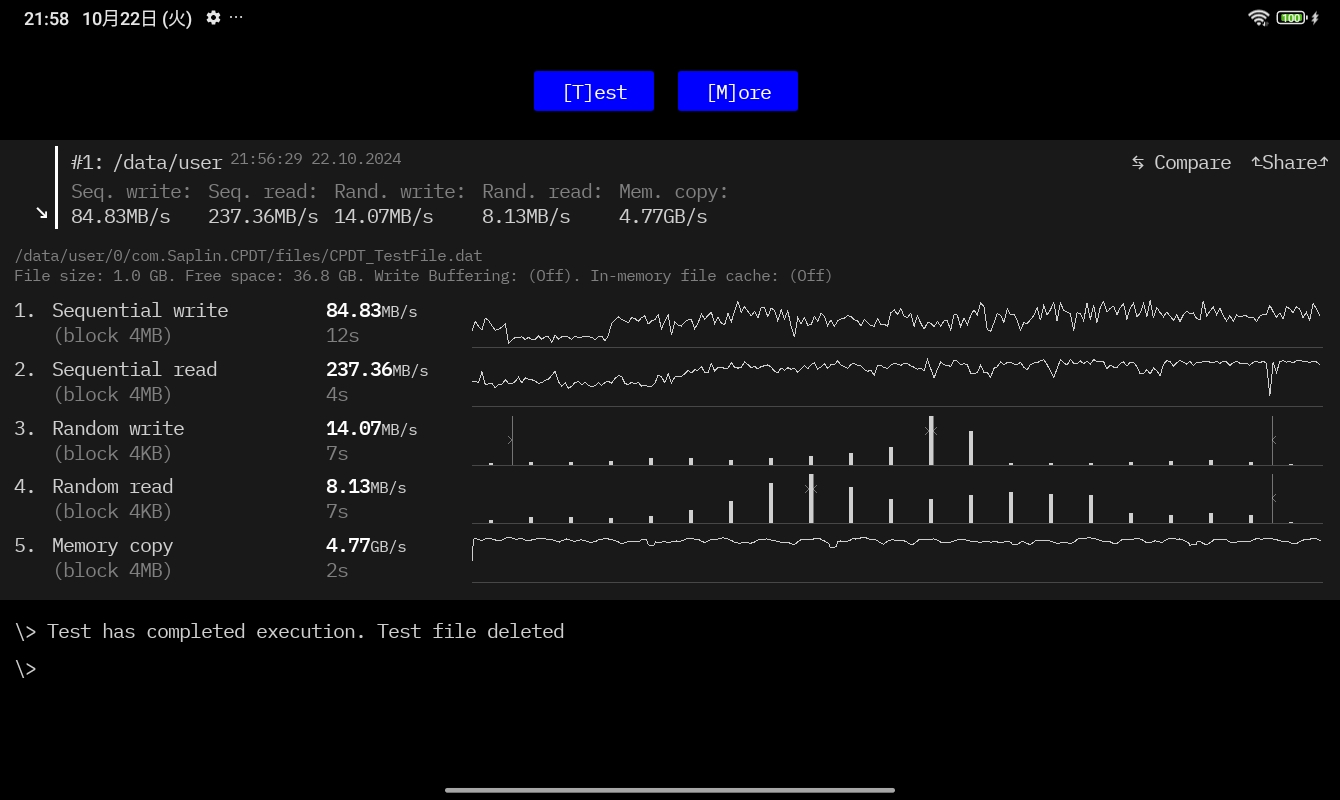Tap the summary Rand. write 14.07MB/s value

tap(384, 216)
